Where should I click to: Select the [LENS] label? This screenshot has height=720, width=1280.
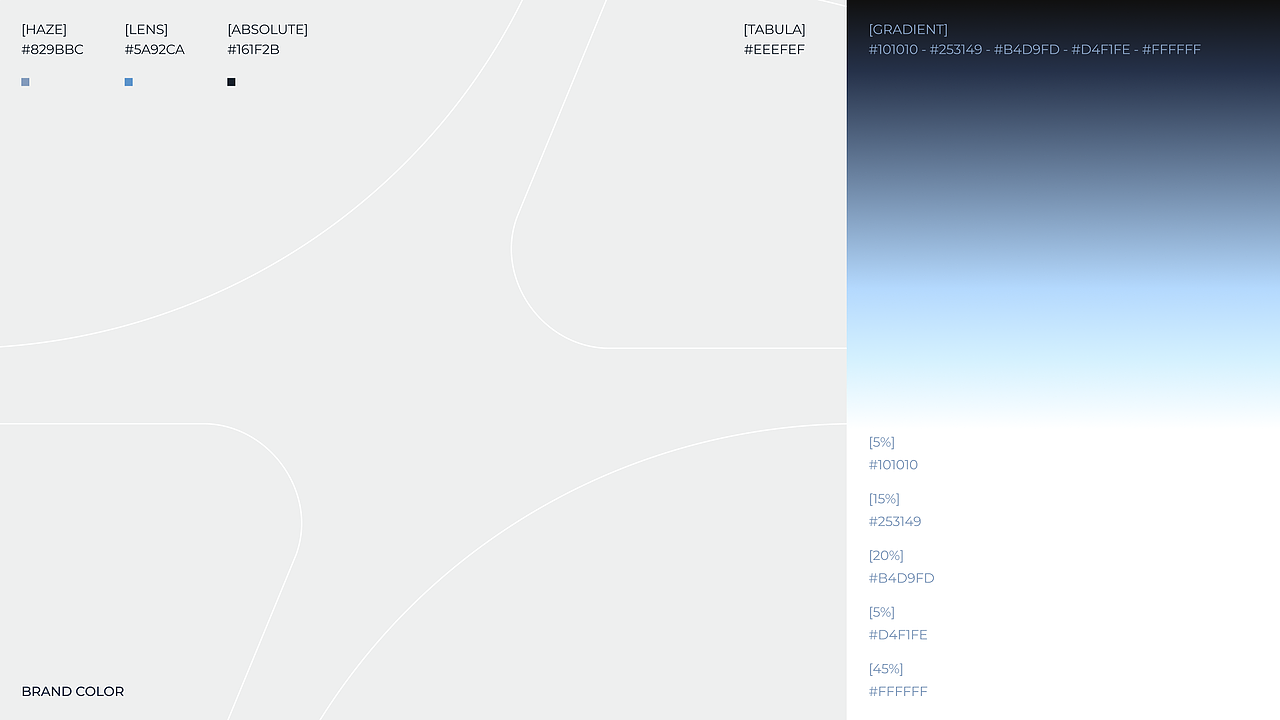point(146,29)
